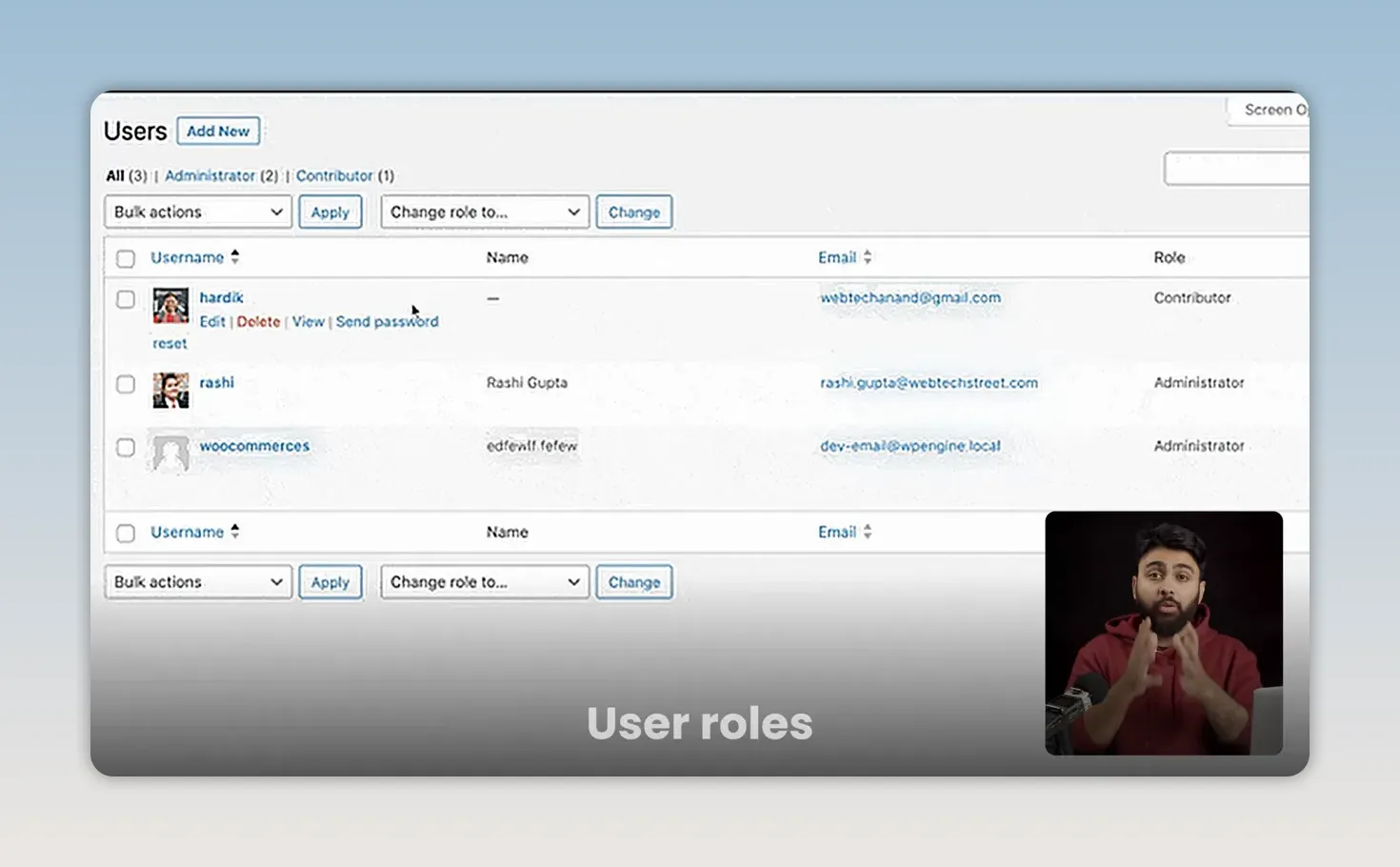This screenshot has height=867, width=1400.
Task: Open the bottom Bulk actions dropdown
Action: coord(198,581)
